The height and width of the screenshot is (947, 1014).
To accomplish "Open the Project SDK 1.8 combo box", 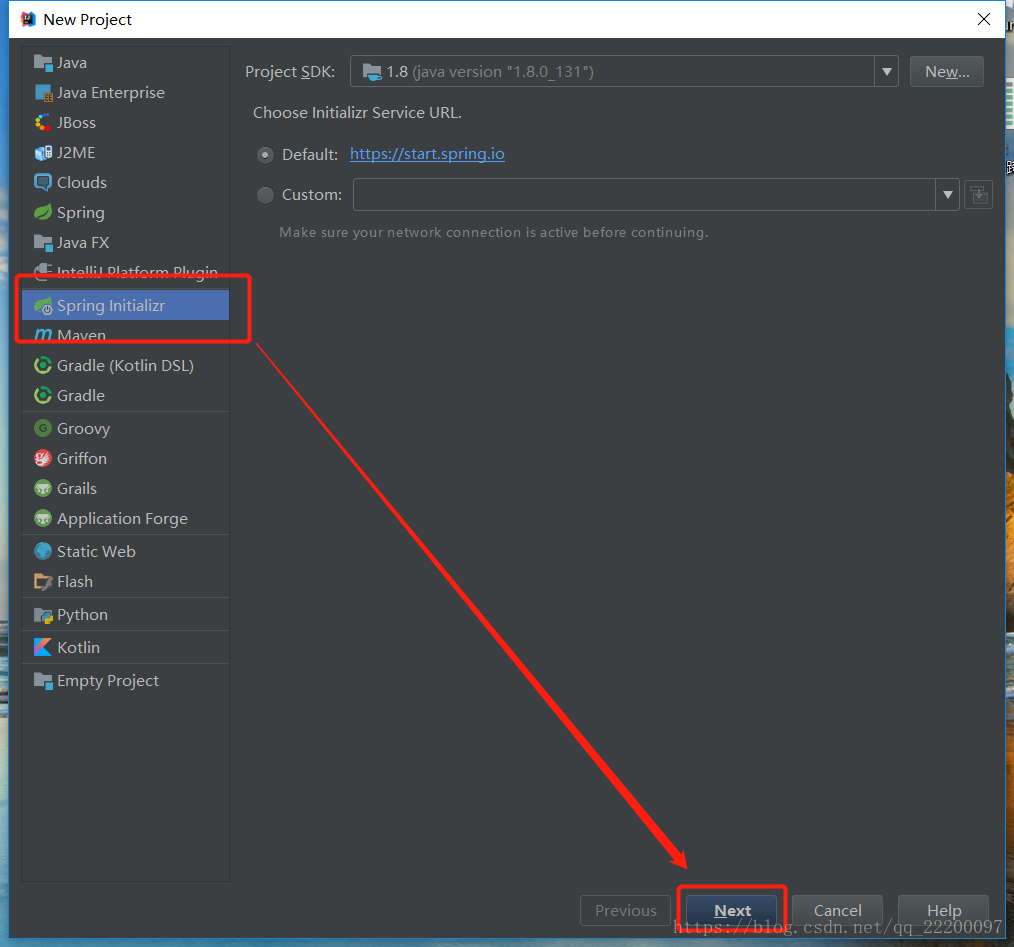I will pos(624,72).
